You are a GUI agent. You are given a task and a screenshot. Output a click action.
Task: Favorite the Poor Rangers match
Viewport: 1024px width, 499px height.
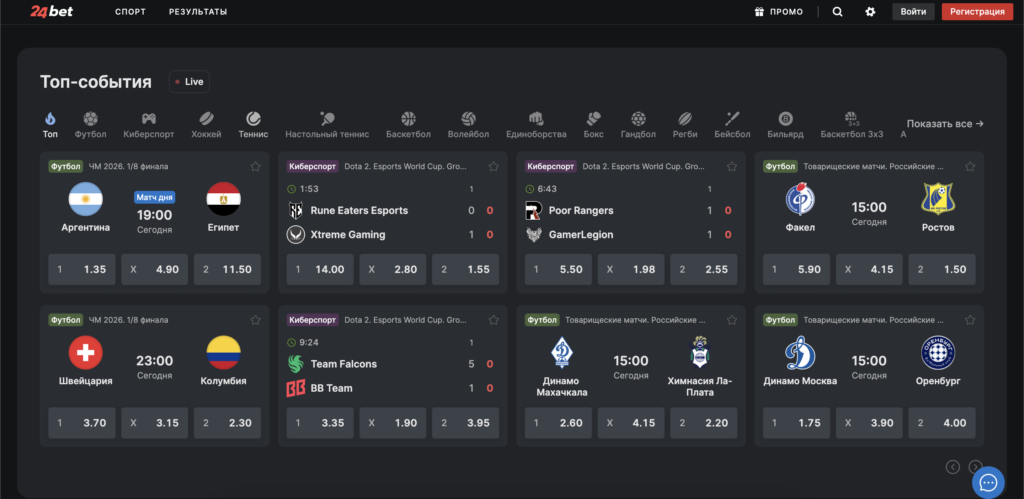(x=731, y=167)
